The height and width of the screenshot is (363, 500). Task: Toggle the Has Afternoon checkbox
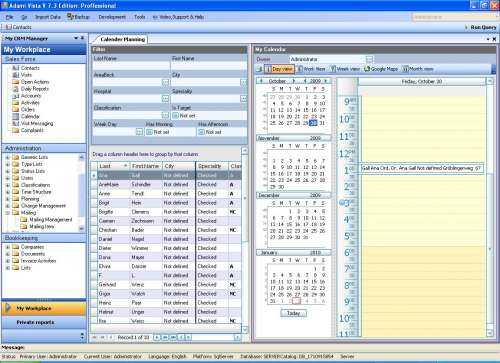[201, 132]
